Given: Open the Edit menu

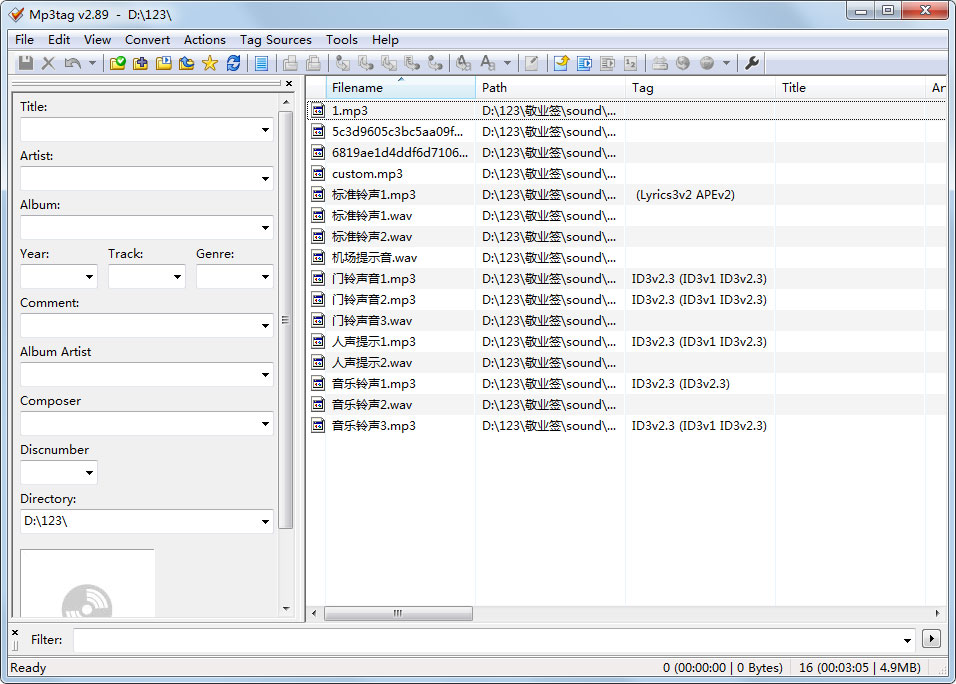Looking at the screenshot, I should pos(59,40).
